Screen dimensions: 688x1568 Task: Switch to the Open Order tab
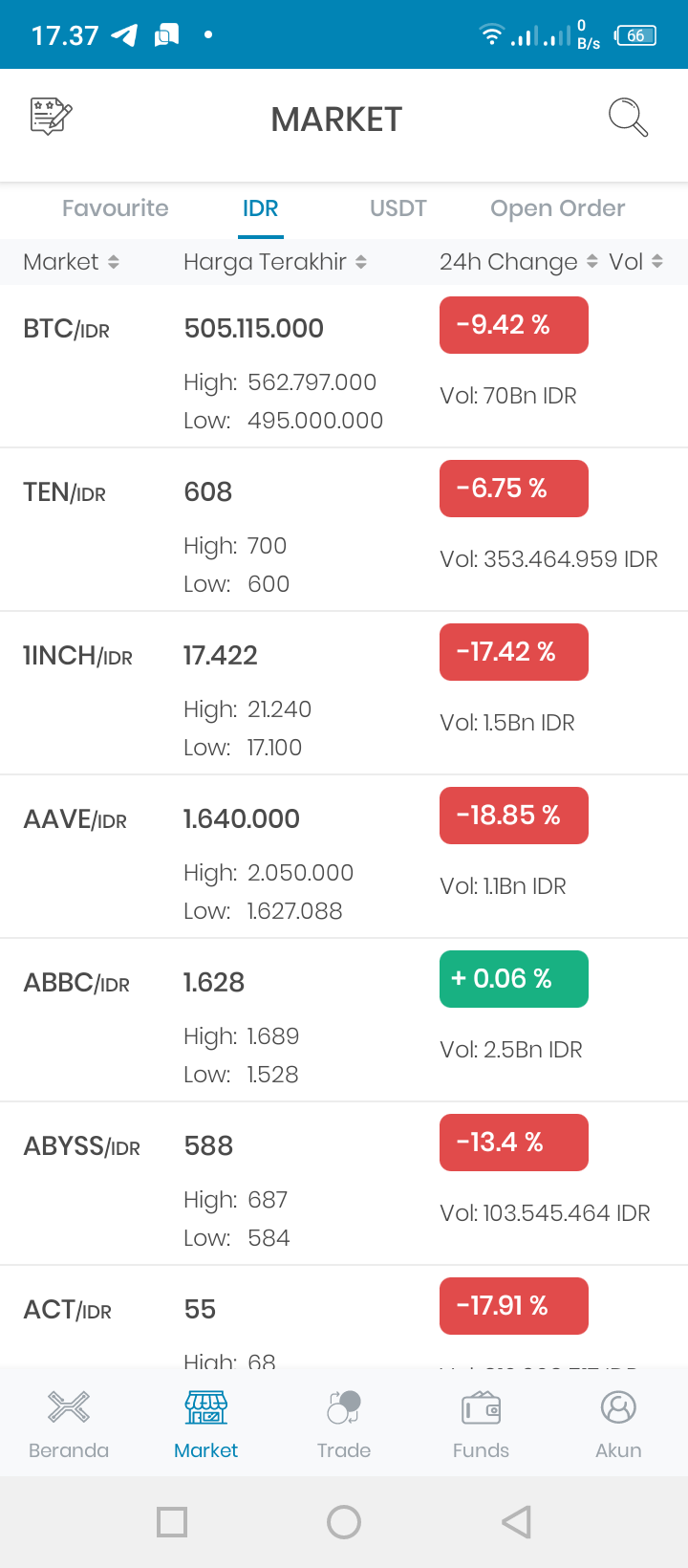tap(558, 208)
